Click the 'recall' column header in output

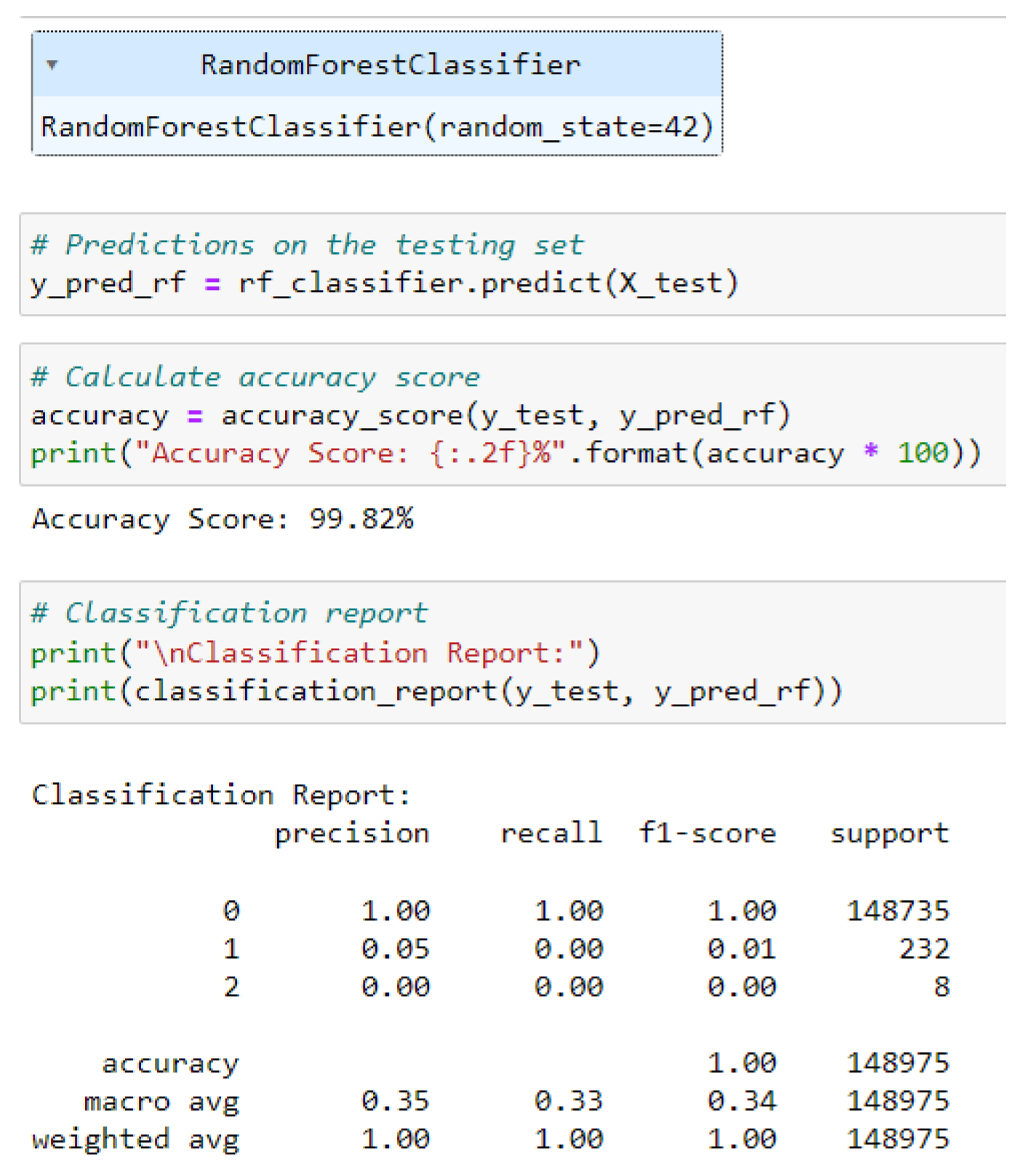[x=551, y=833]
